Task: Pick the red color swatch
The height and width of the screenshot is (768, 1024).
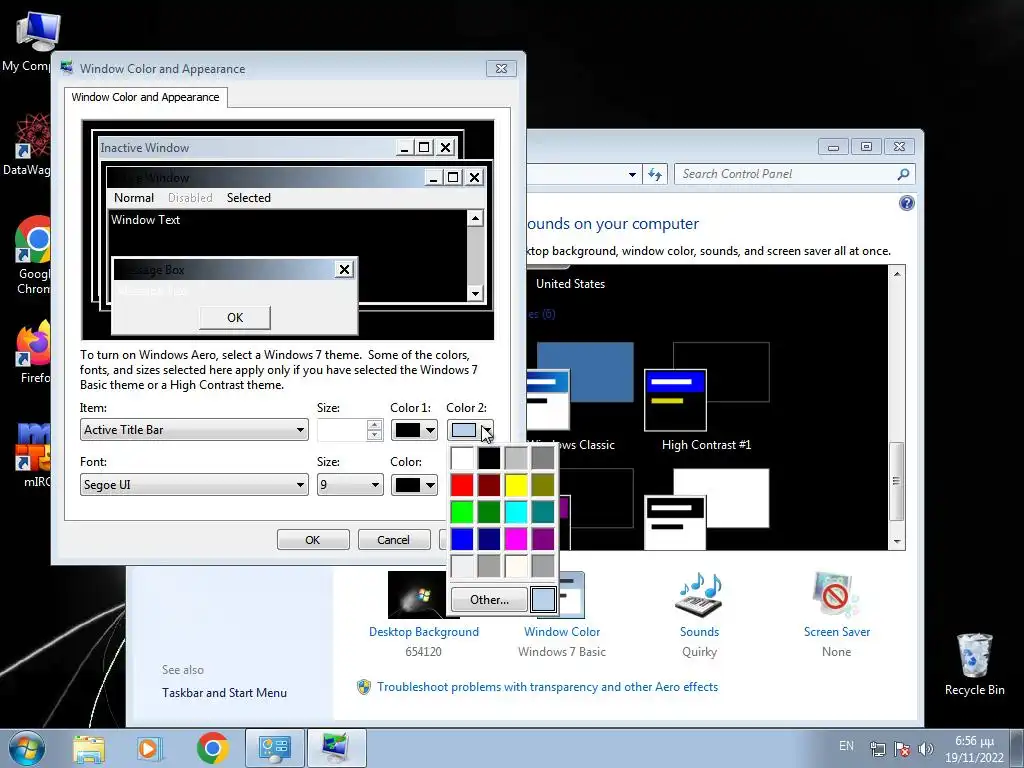Action: (x=462, y=485)
